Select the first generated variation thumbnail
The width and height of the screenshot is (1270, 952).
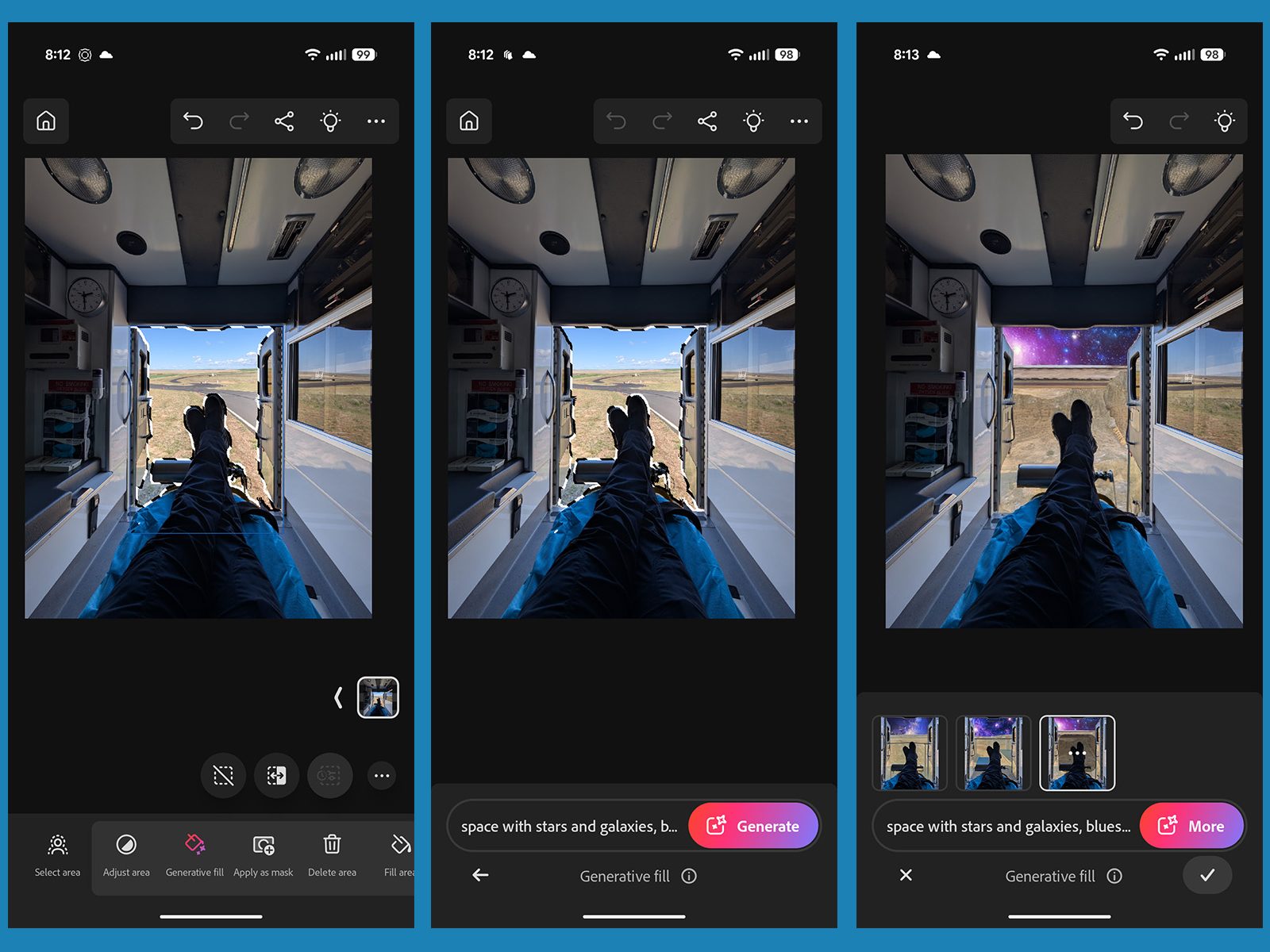tap(910, 753)
